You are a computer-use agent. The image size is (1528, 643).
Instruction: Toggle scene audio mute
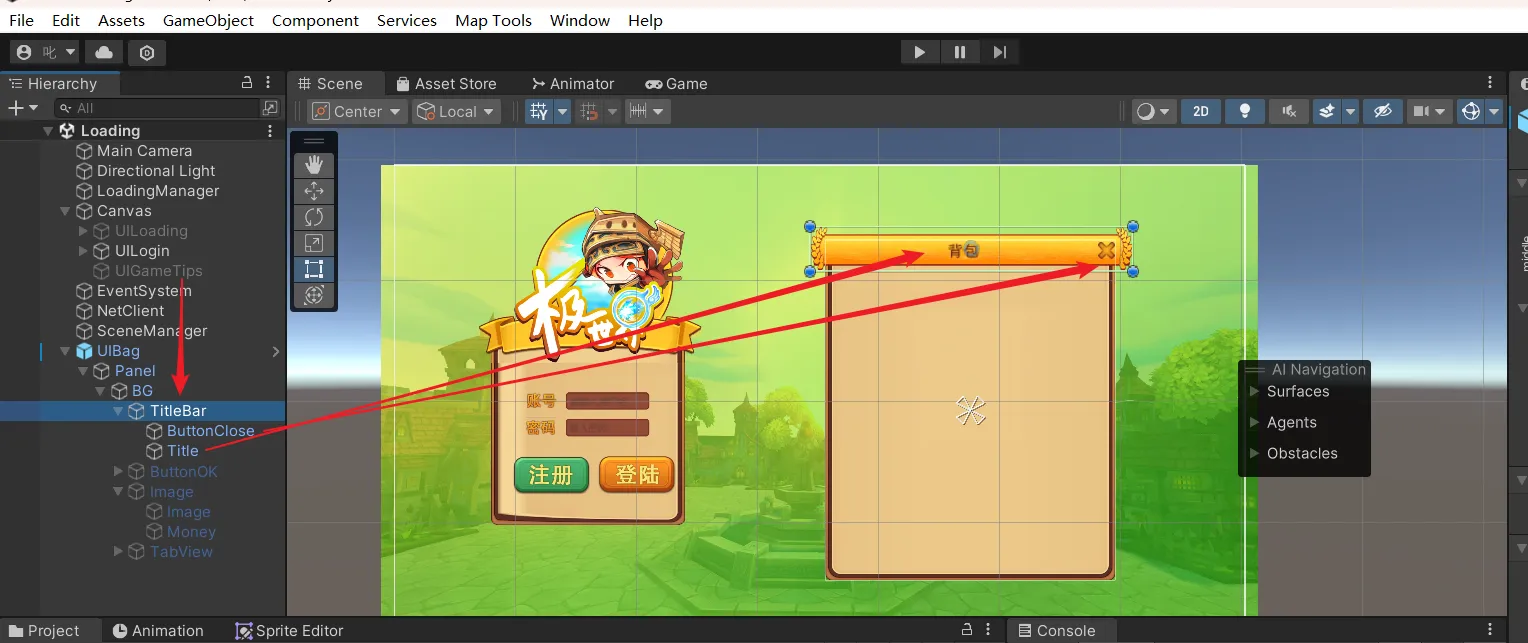click(1289, 111)
